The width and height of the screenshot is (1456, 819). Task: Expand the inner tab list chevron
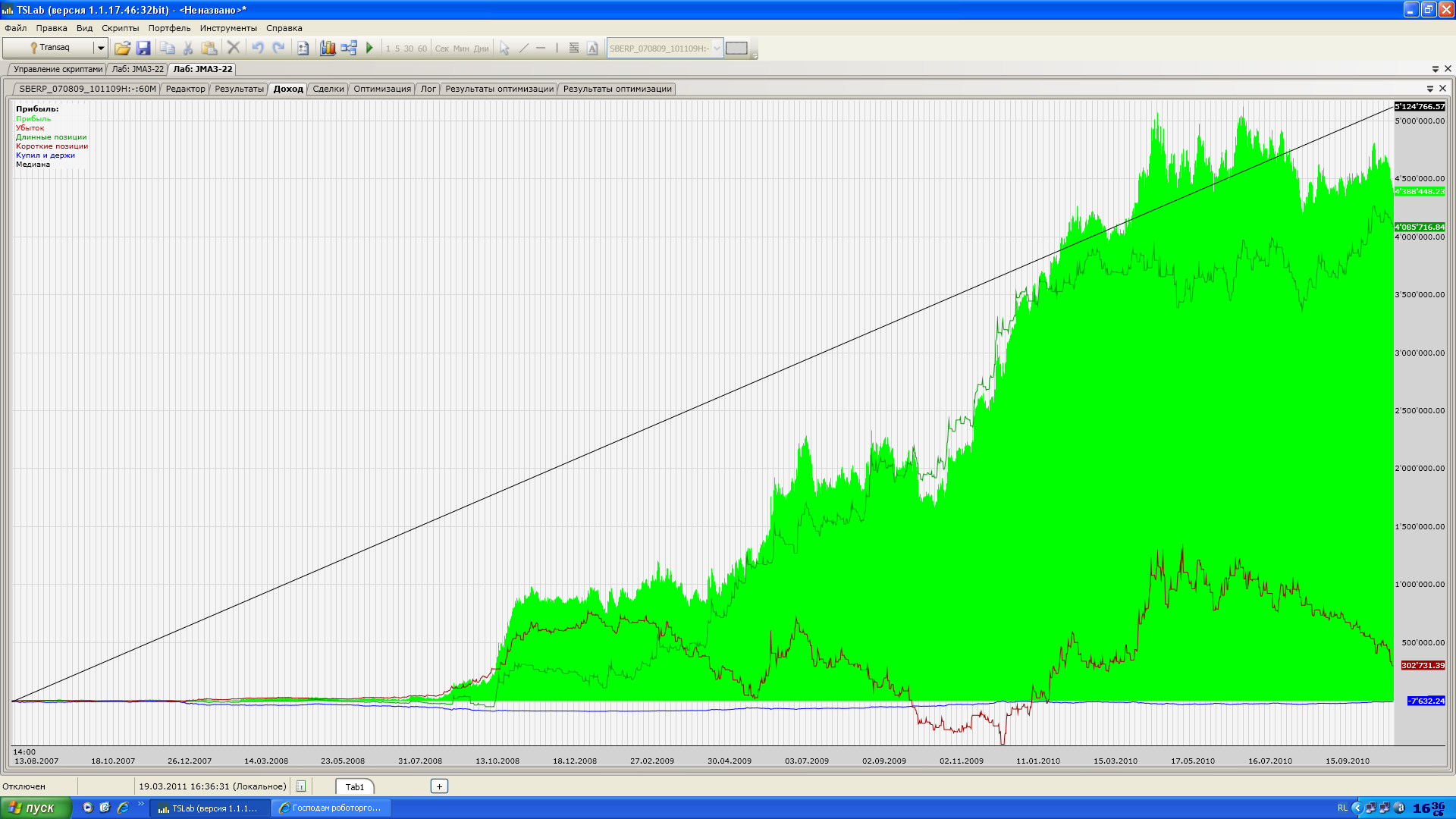(x=1430, y=89)
